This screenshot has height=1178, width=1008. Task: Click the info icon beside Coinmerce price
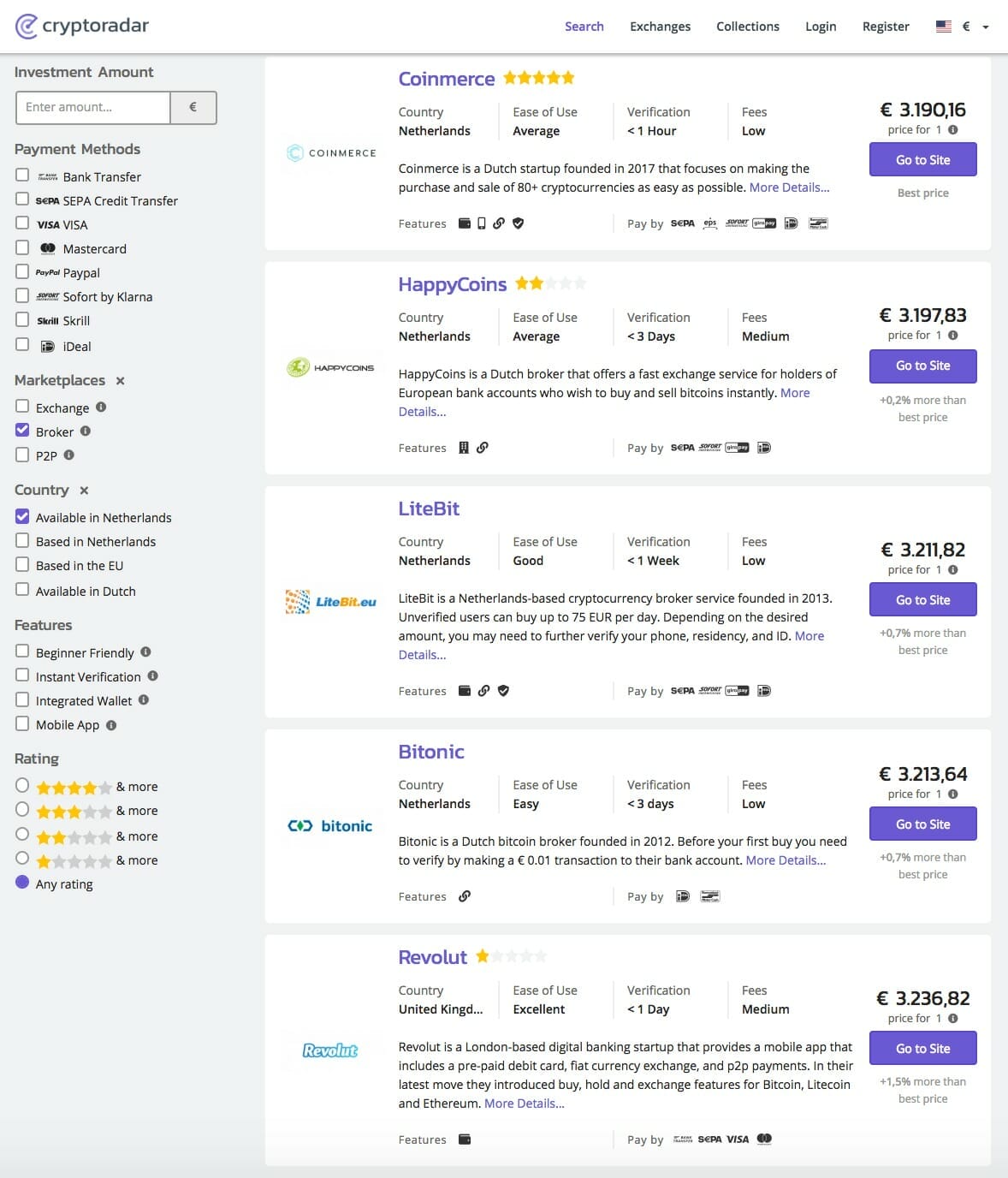953,130
